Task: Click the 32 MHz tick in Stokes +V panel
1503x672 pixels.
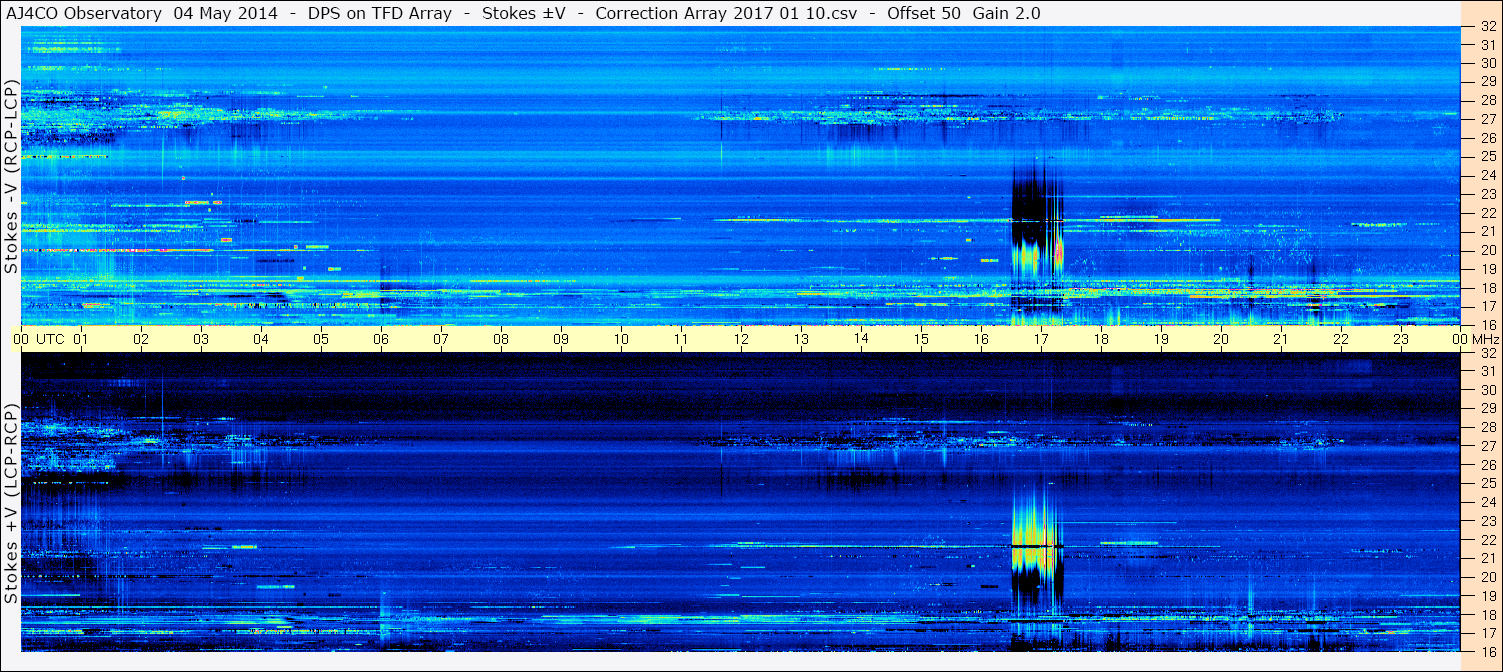Action: click(1487, 353)
